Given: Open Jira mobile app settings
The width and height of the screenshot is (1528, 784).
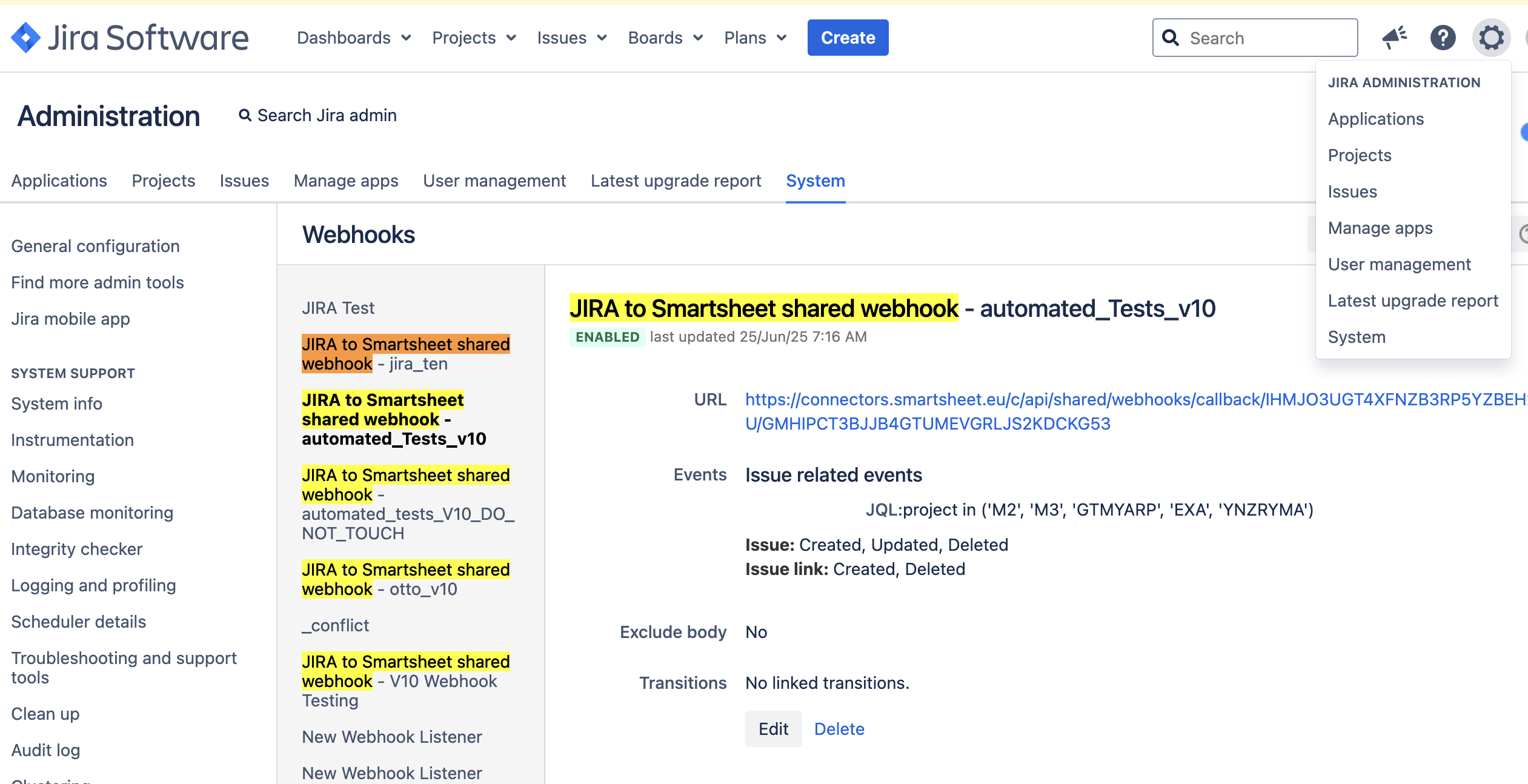Looking at the screenshot, I should [70, 319].
